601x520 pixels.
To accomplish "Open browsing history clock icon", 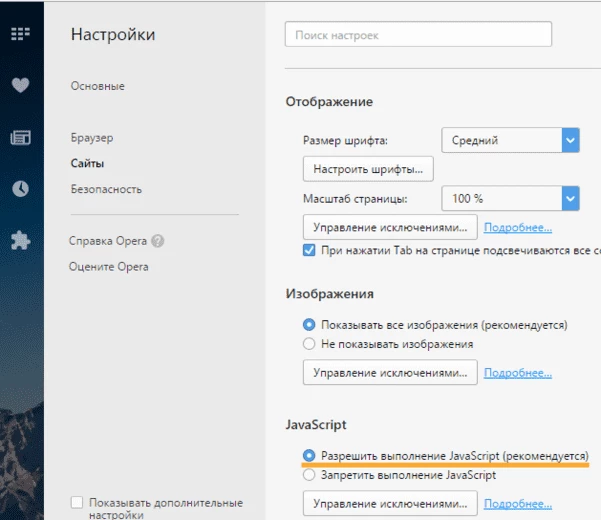I will pyautogui.click(x=20, y=189).
